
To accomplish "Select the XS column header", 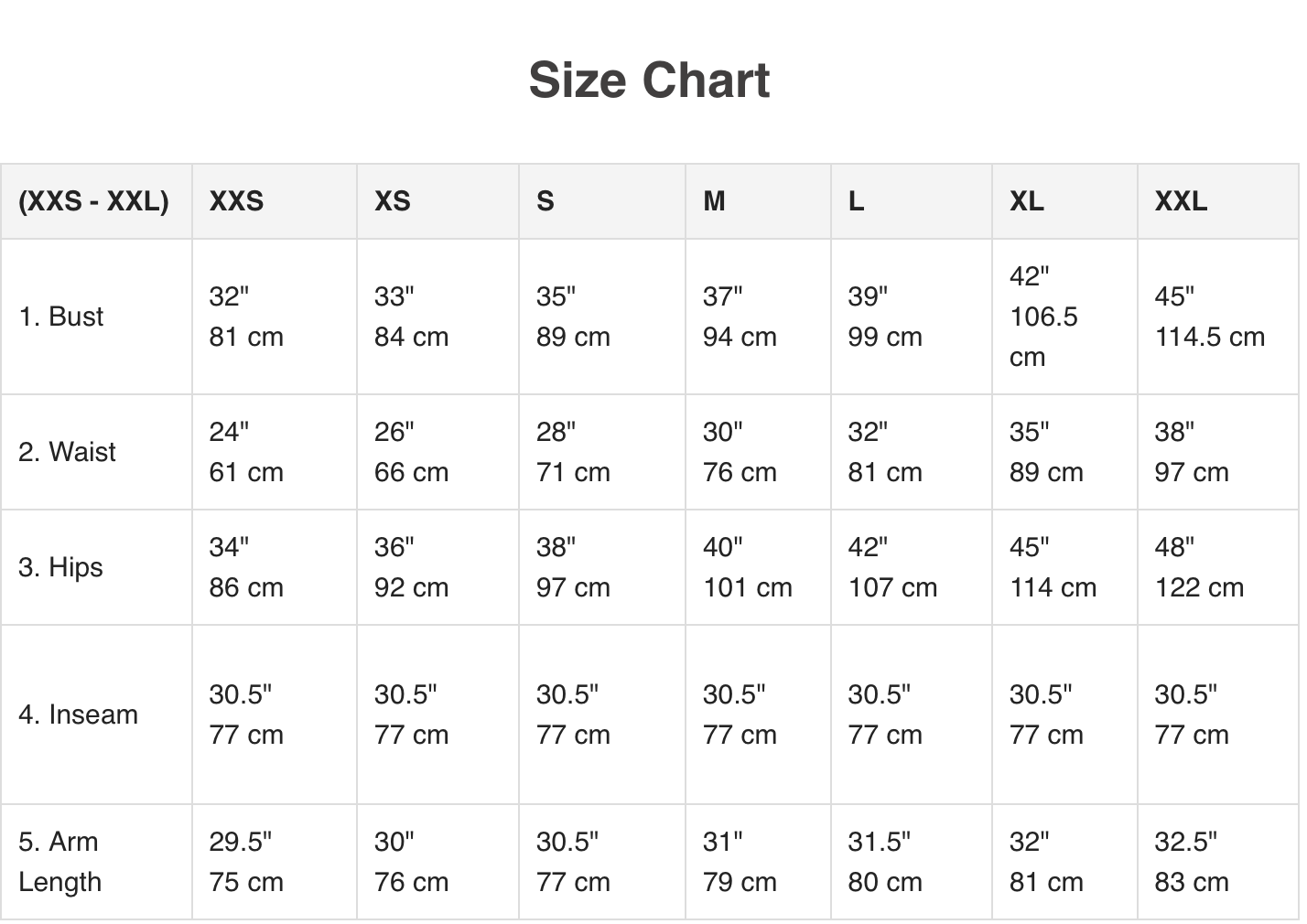I will [x=392, y=201].
